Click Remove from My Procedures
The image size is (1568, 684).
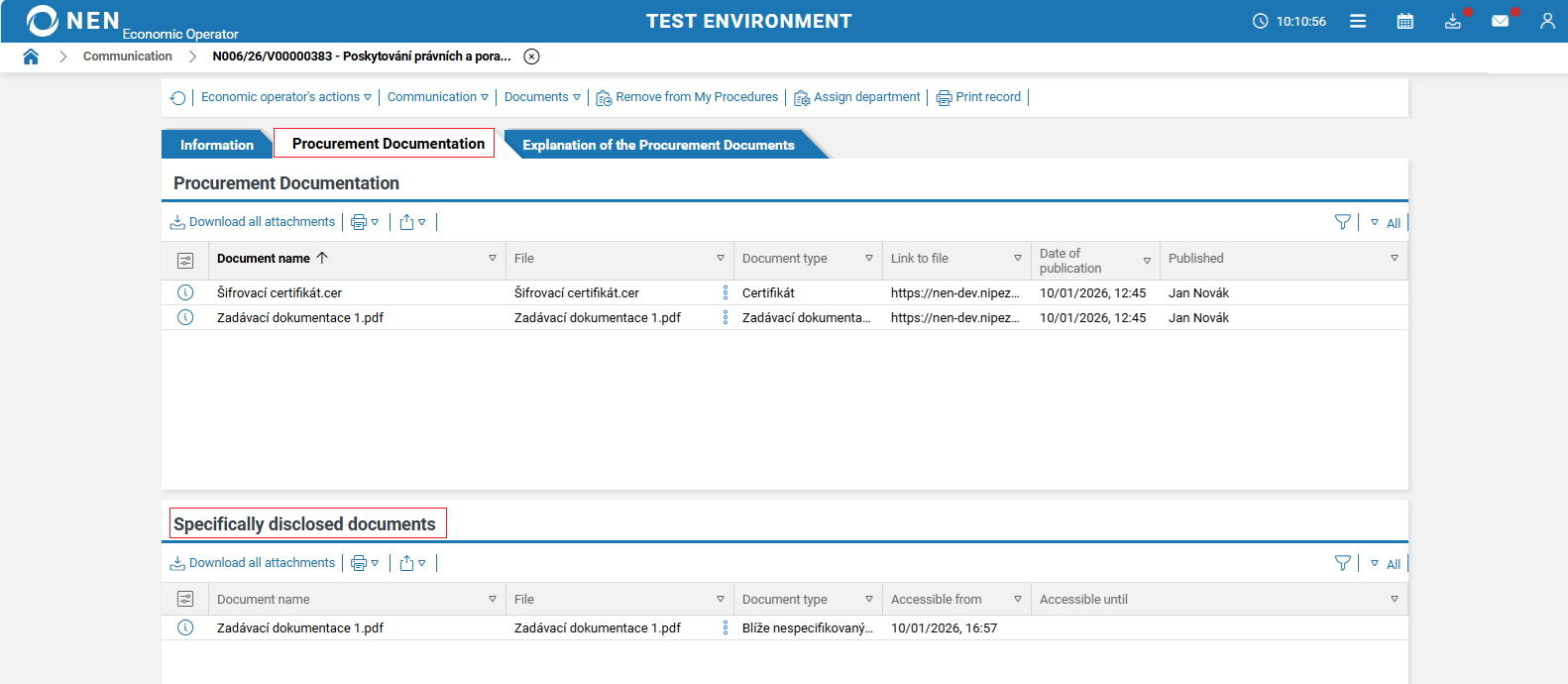[687, 97]
